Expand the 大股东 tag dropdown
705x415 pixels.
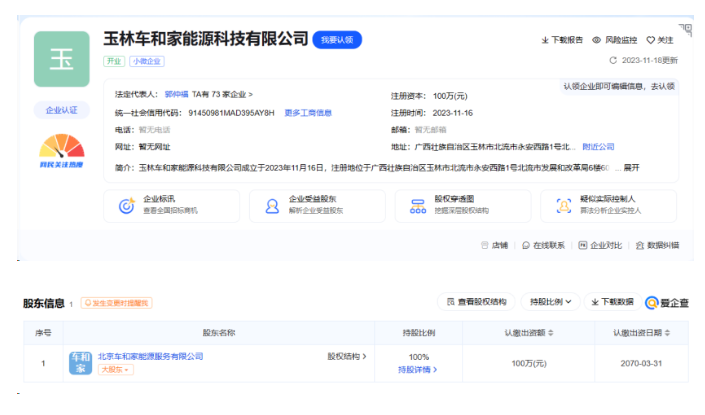tap(116, 370)
